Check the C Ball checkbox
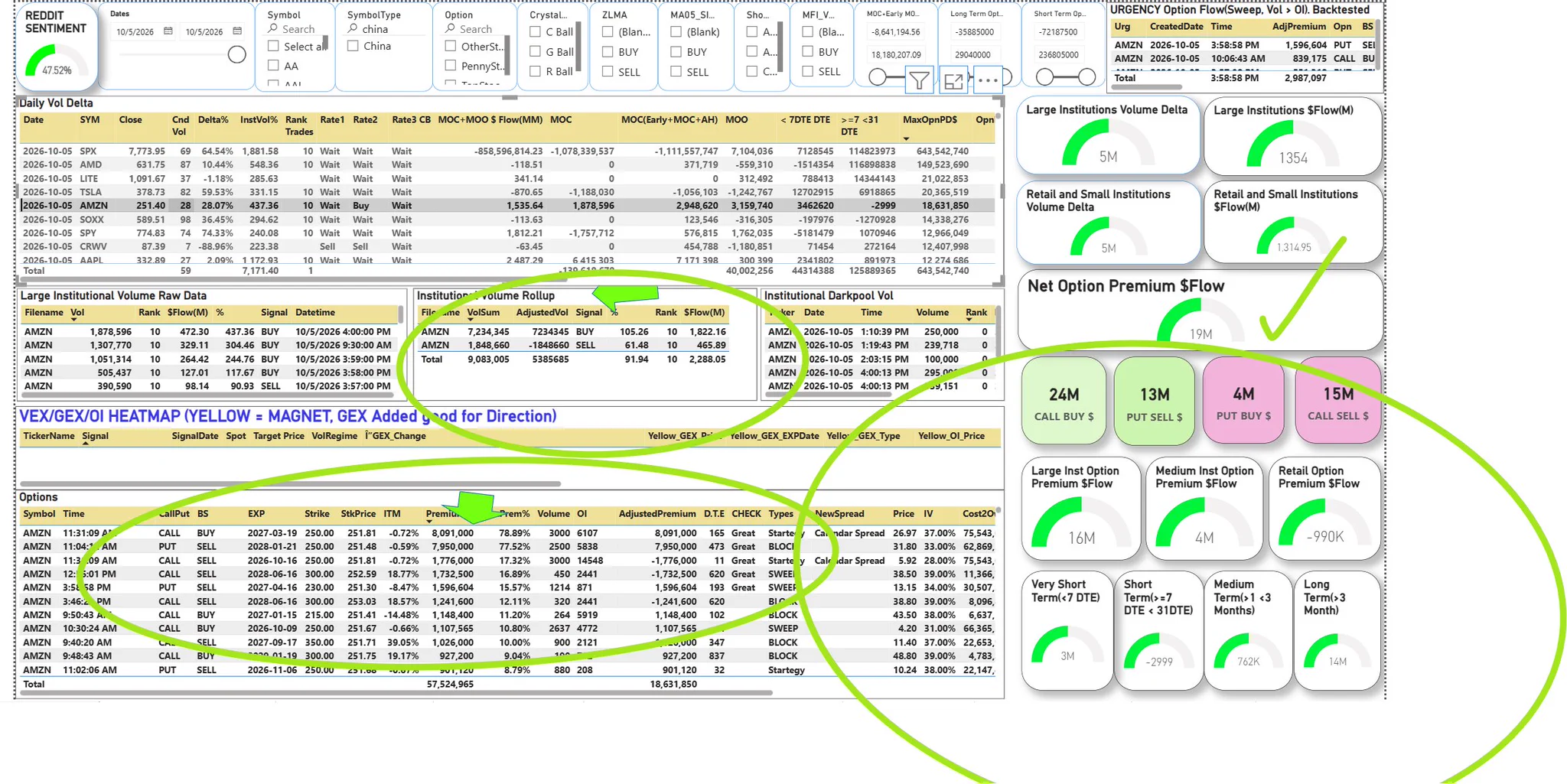The height and width of the screenshot is (784, 1567). point(536,32)
